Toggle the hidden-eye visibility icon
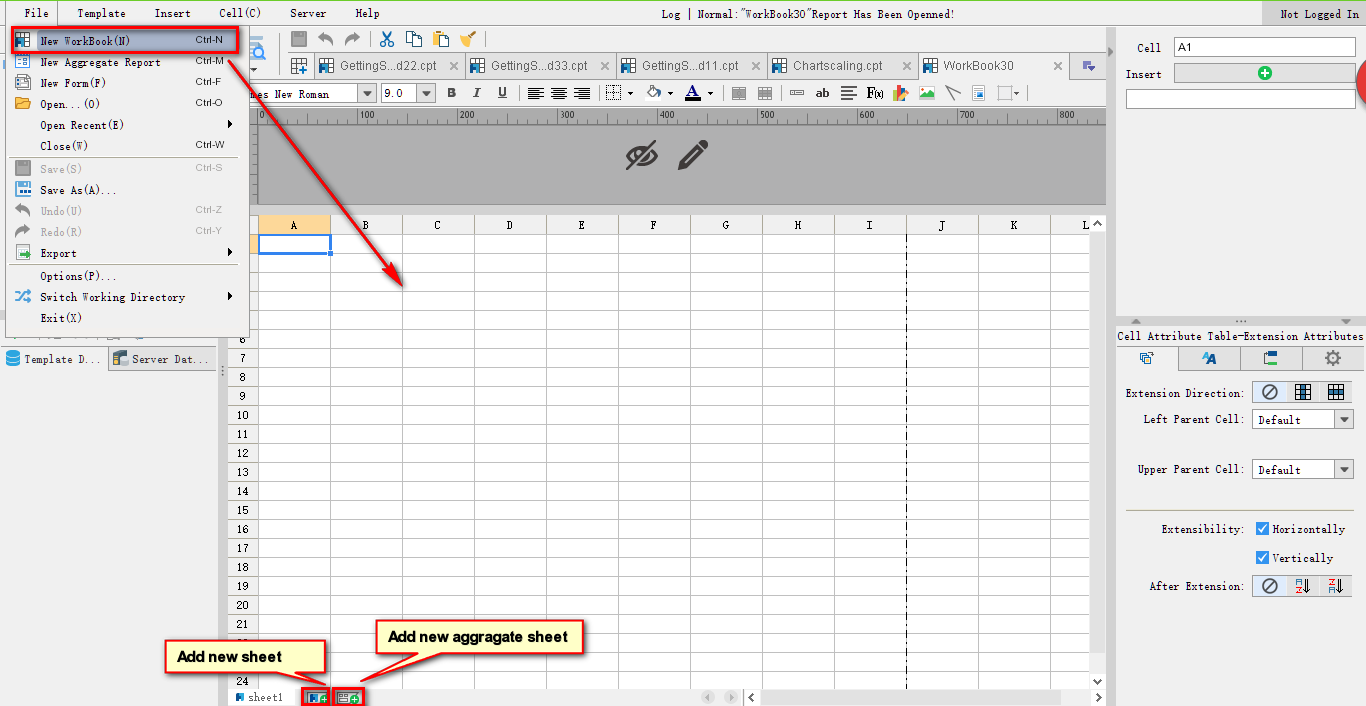 [642, 155]
